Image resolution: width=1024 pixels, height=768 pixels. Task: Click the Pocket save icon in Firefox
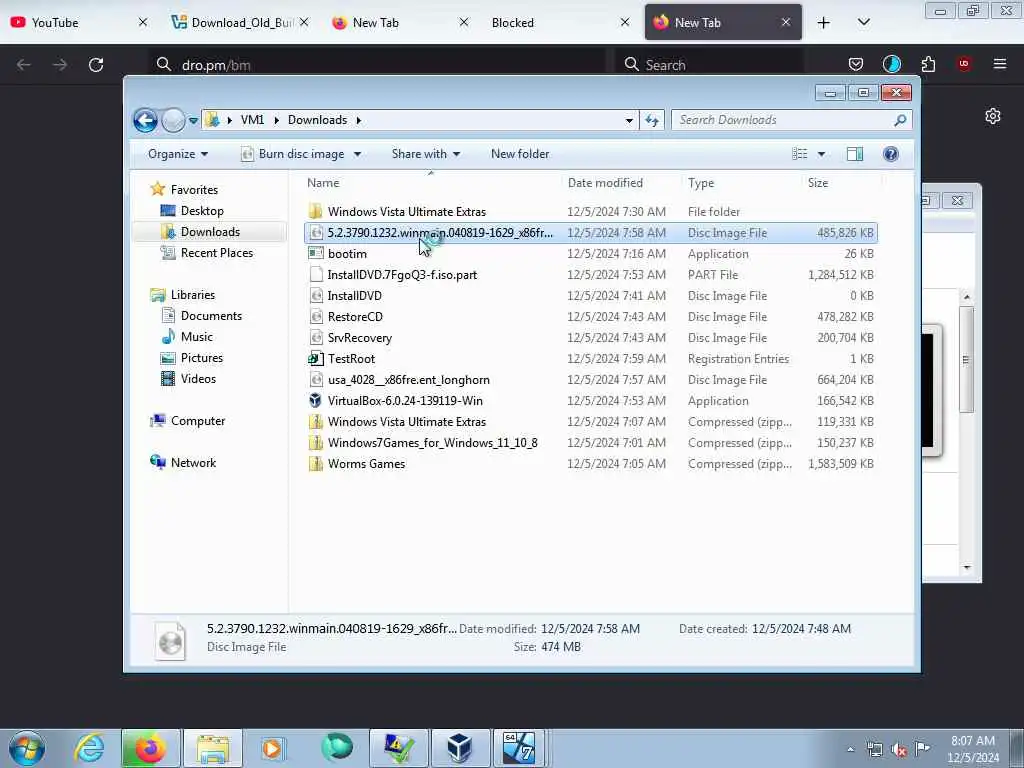(x=856, y=64)
